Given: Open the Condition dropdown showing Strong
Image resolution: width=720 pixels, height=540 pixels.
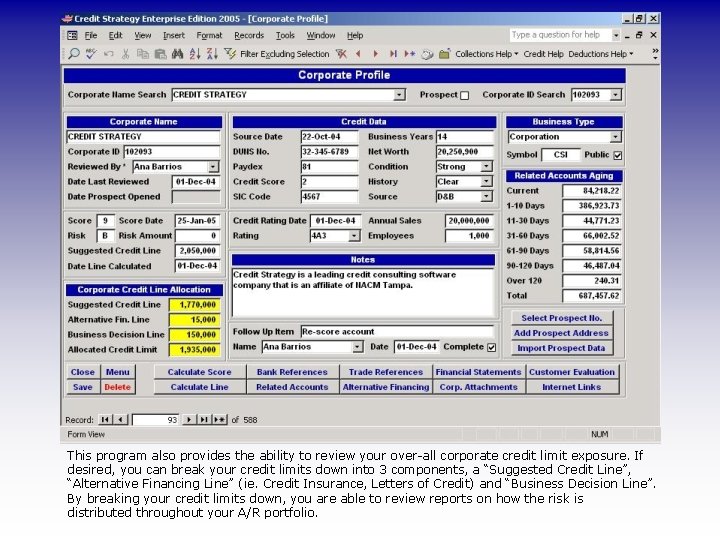Looking at the screenshot, I should (486, 167).
